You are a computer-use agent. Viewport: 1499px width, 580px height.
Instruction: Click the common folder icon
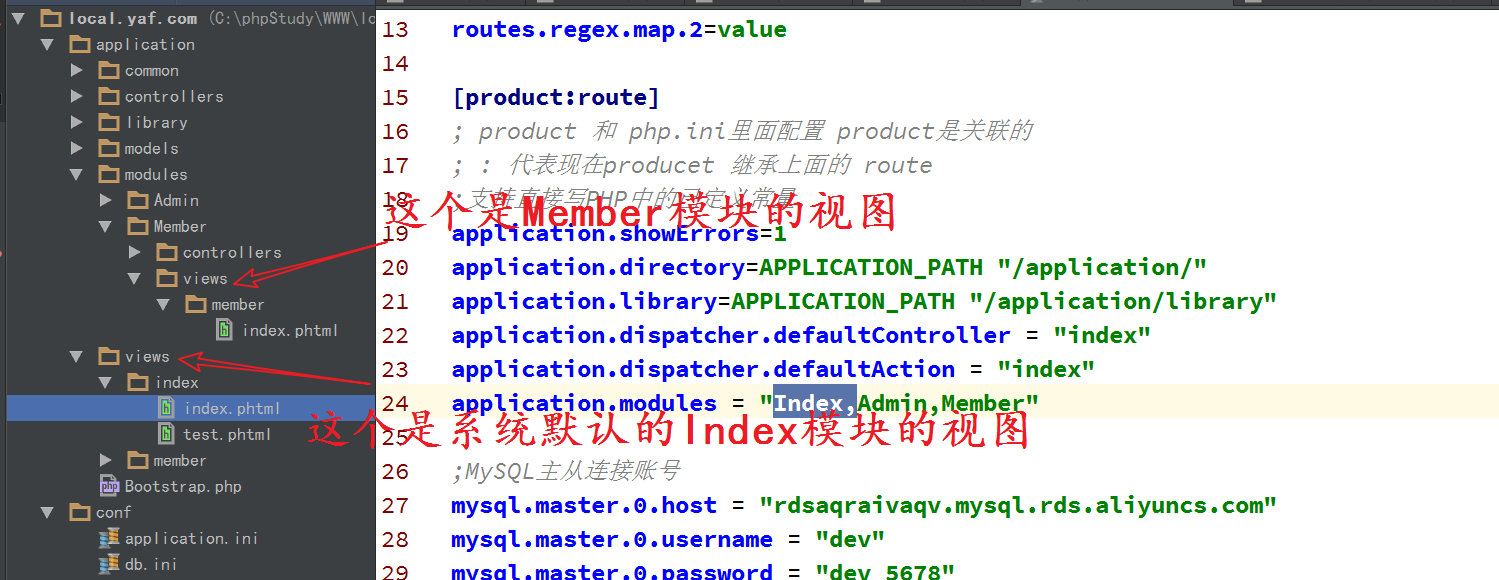coord(109,71)
